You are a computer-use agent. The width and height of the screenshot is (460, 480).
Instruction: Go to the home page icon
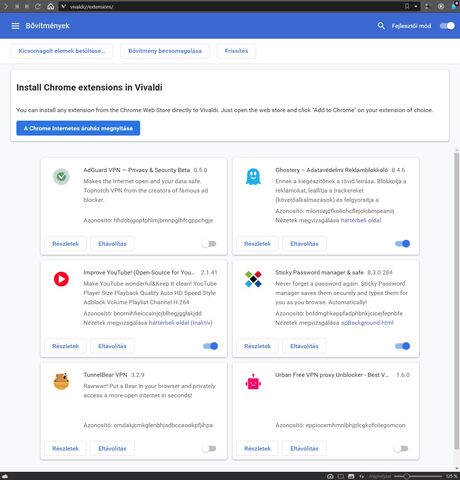tap(50, 6)
